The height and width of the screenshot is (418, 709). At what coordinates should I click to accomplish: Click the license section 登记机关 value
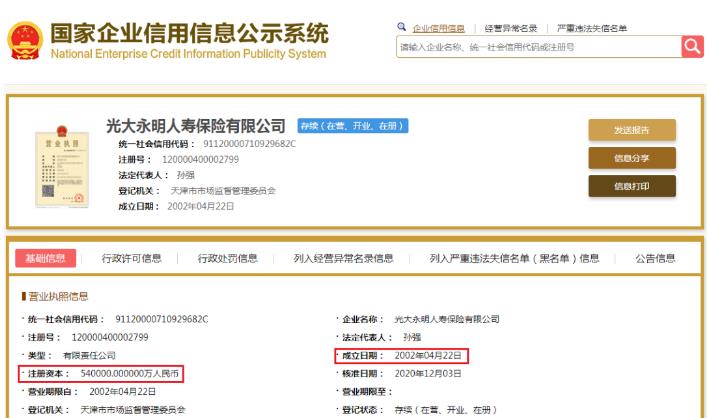tap(133, 410)
